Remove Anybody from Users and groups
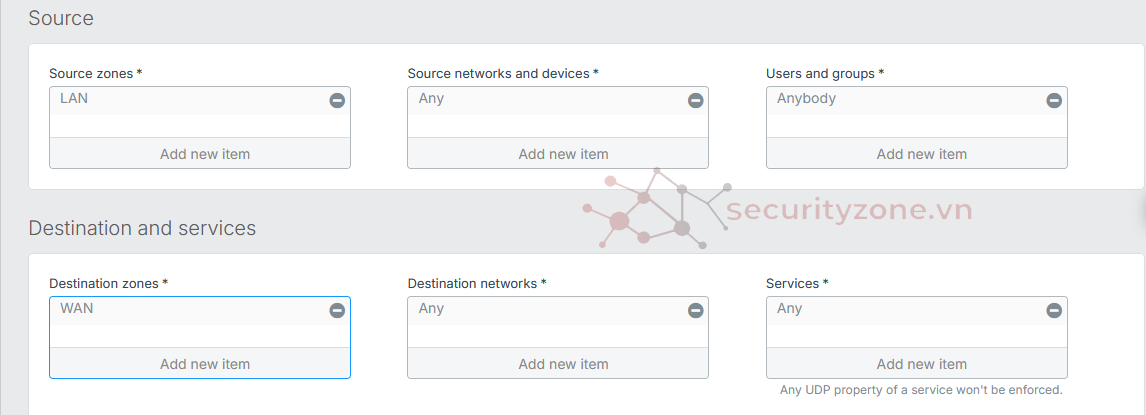Viewport: 1146px width, 415px height. (1054, 100)
